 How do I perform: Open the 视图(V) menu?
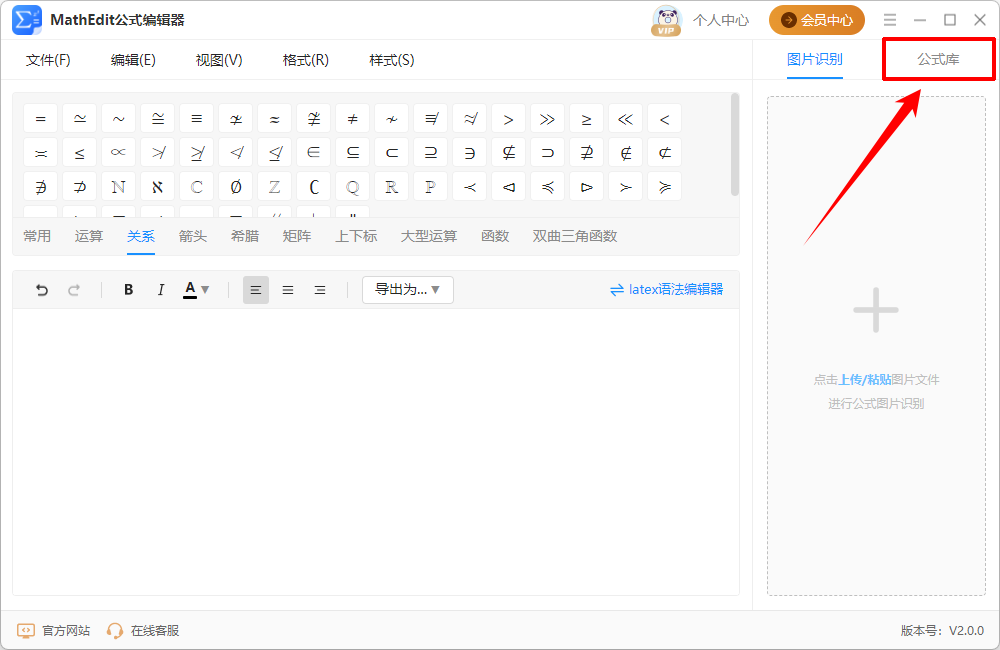tap(219, 60)
